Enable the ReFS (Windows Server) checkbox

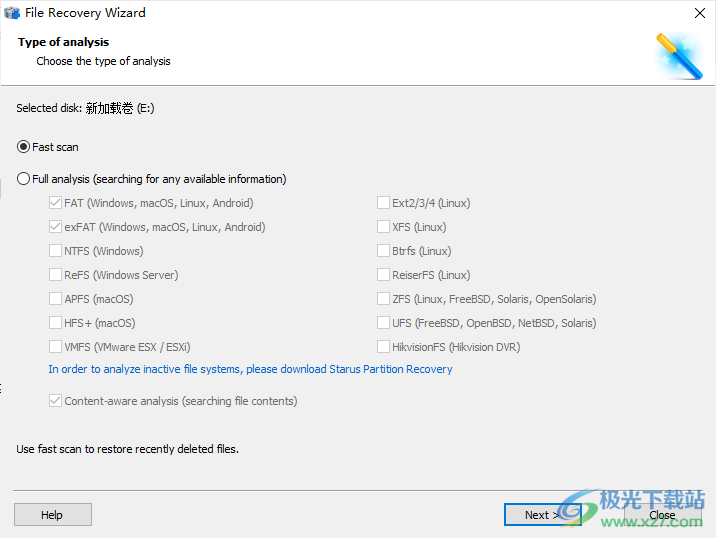56,275
